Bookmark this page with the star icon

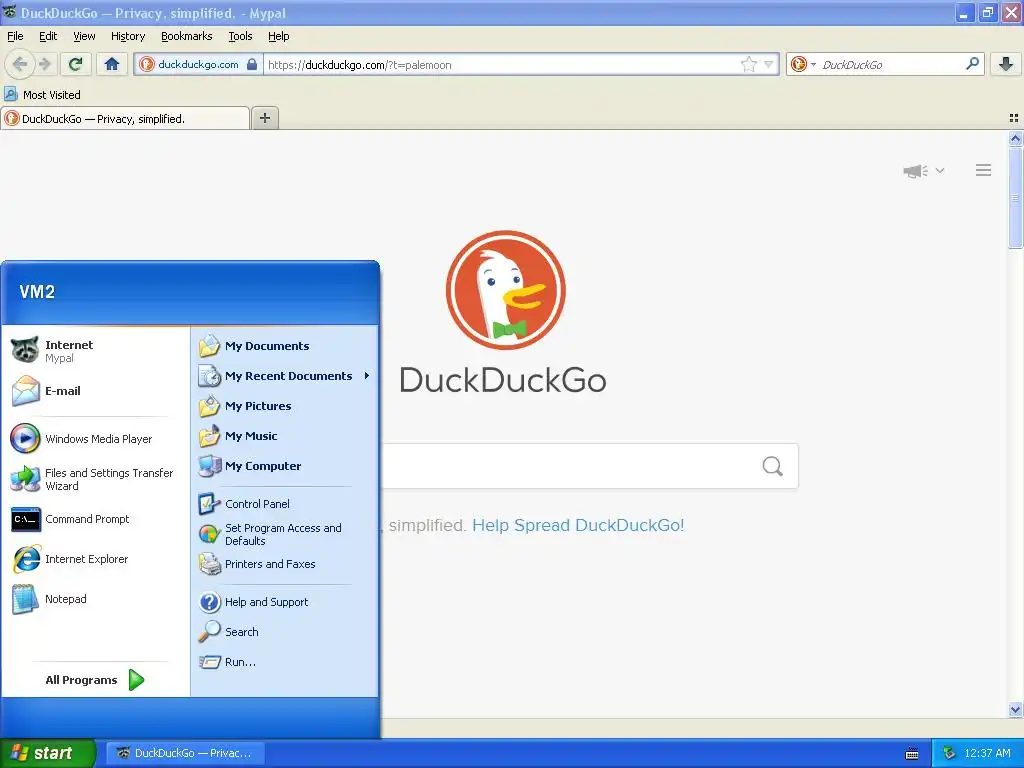[x=748, y=64]
